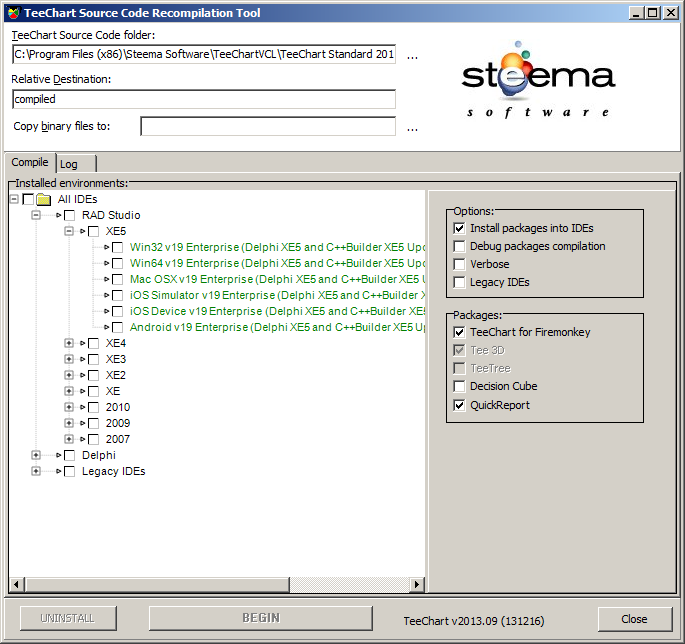Image resolution: width=685 pixels, height=644 pixels.
Task: Click the yellow folder icon beside All IDEs
Action: [44, 200]
